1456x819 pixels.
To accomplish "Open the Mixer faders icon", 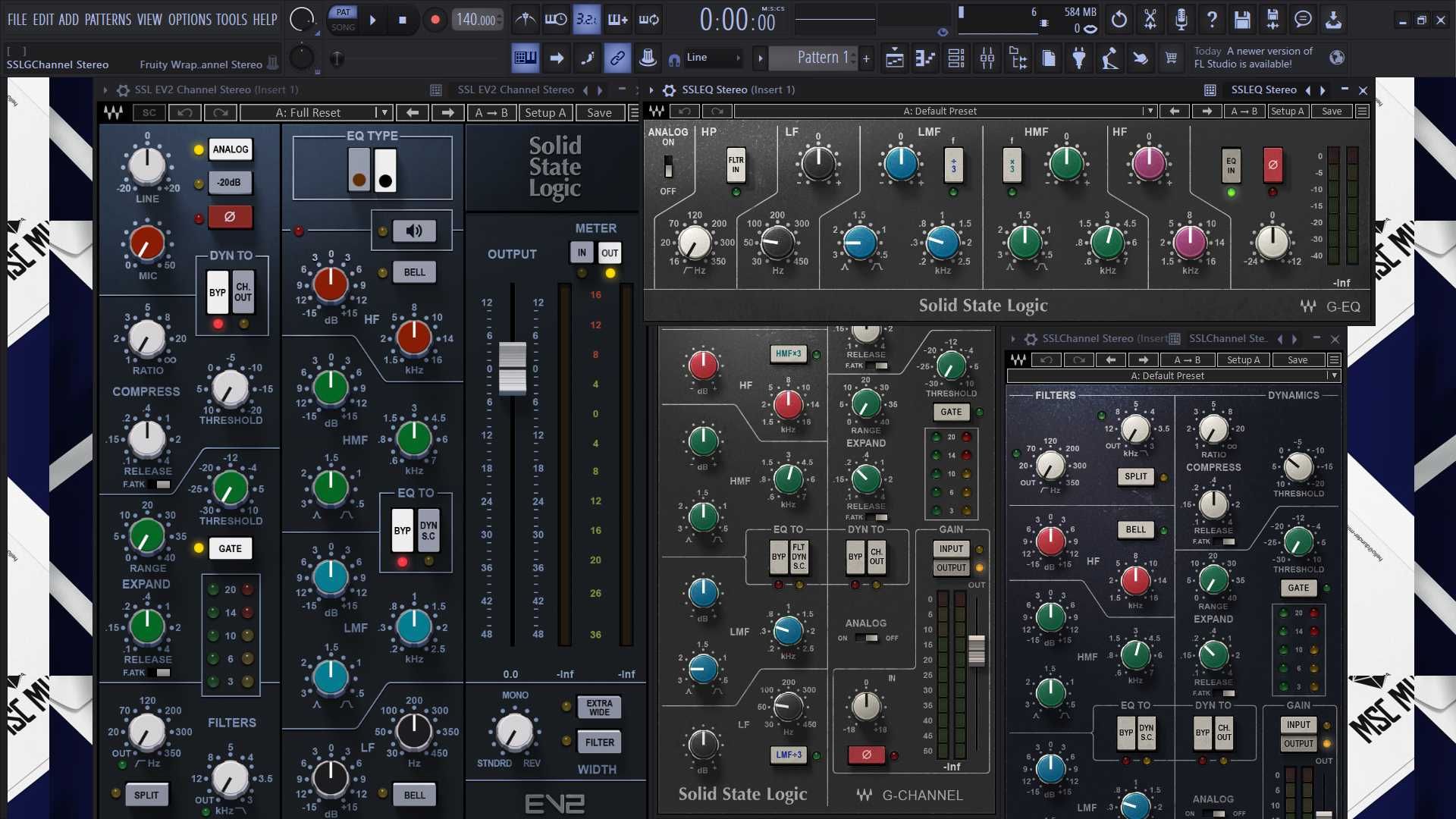I will [987, 58].
